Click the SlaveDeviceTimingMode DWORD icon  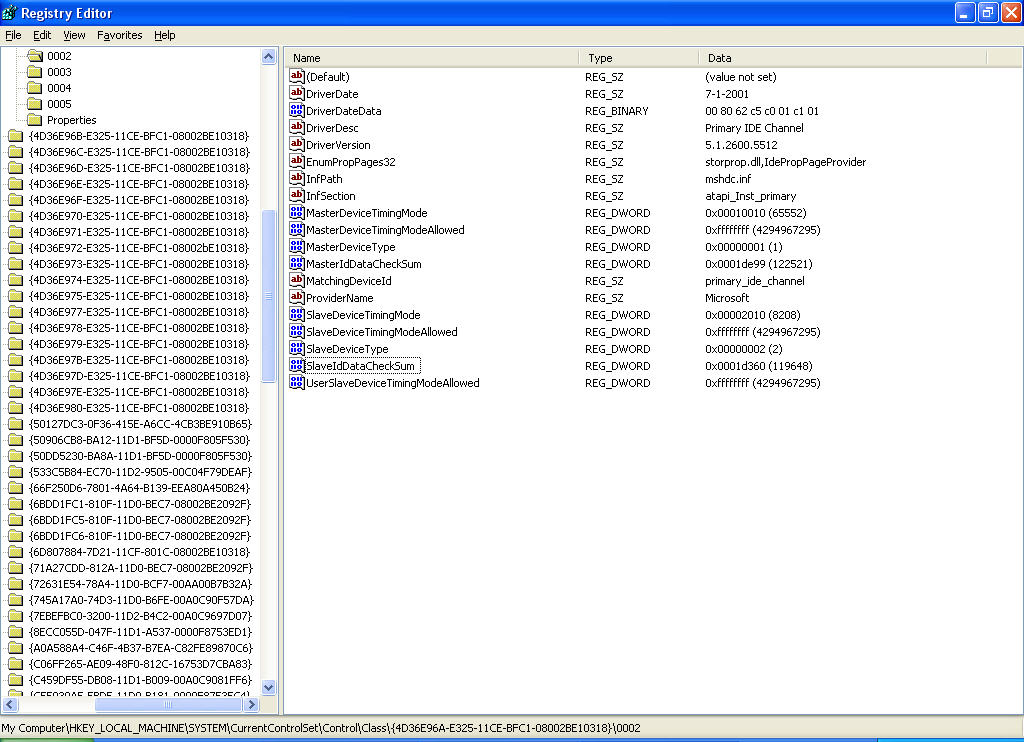coord(296,314)
